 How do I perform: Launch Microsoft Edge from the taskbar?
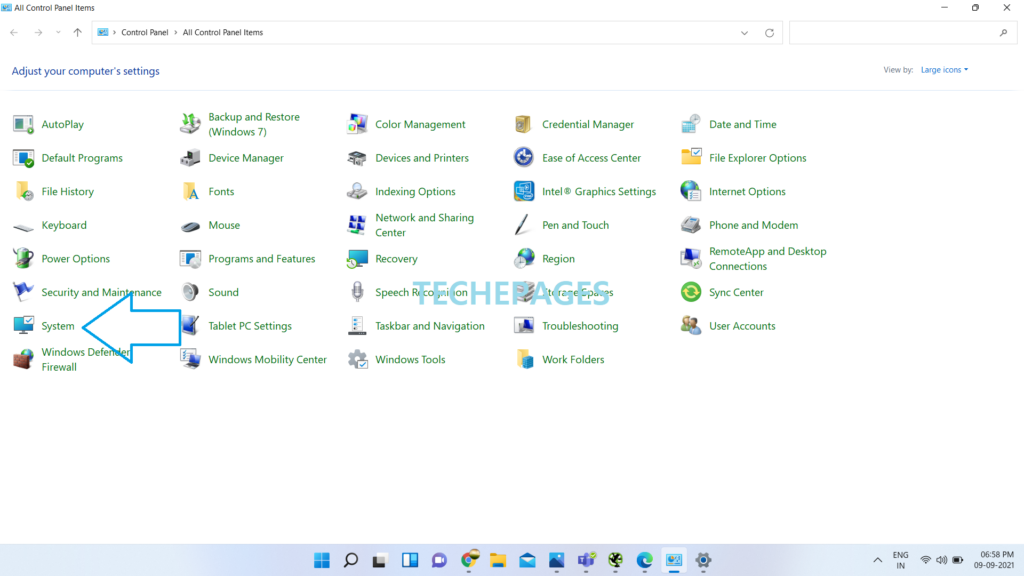(x=645, y=560)
